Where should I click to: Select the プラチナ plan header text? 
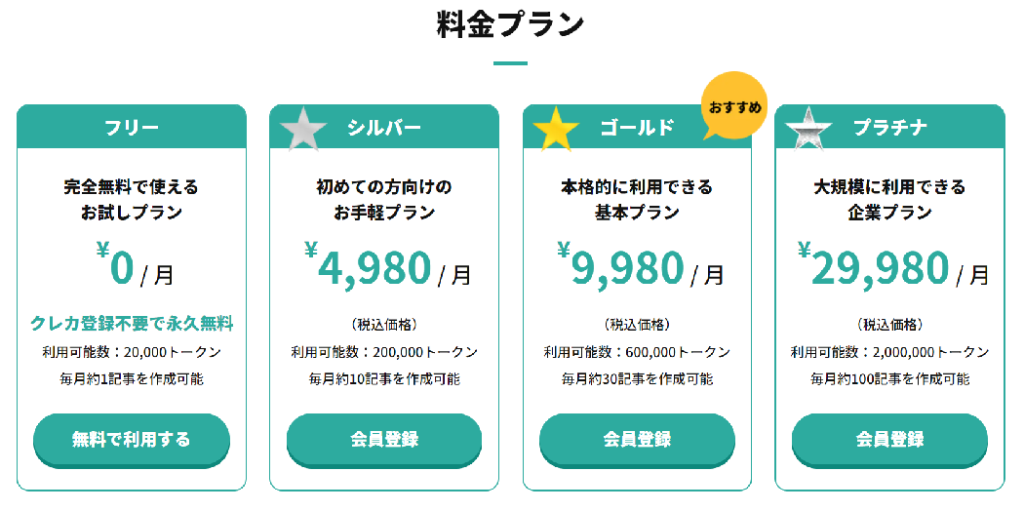coord(890,127)
